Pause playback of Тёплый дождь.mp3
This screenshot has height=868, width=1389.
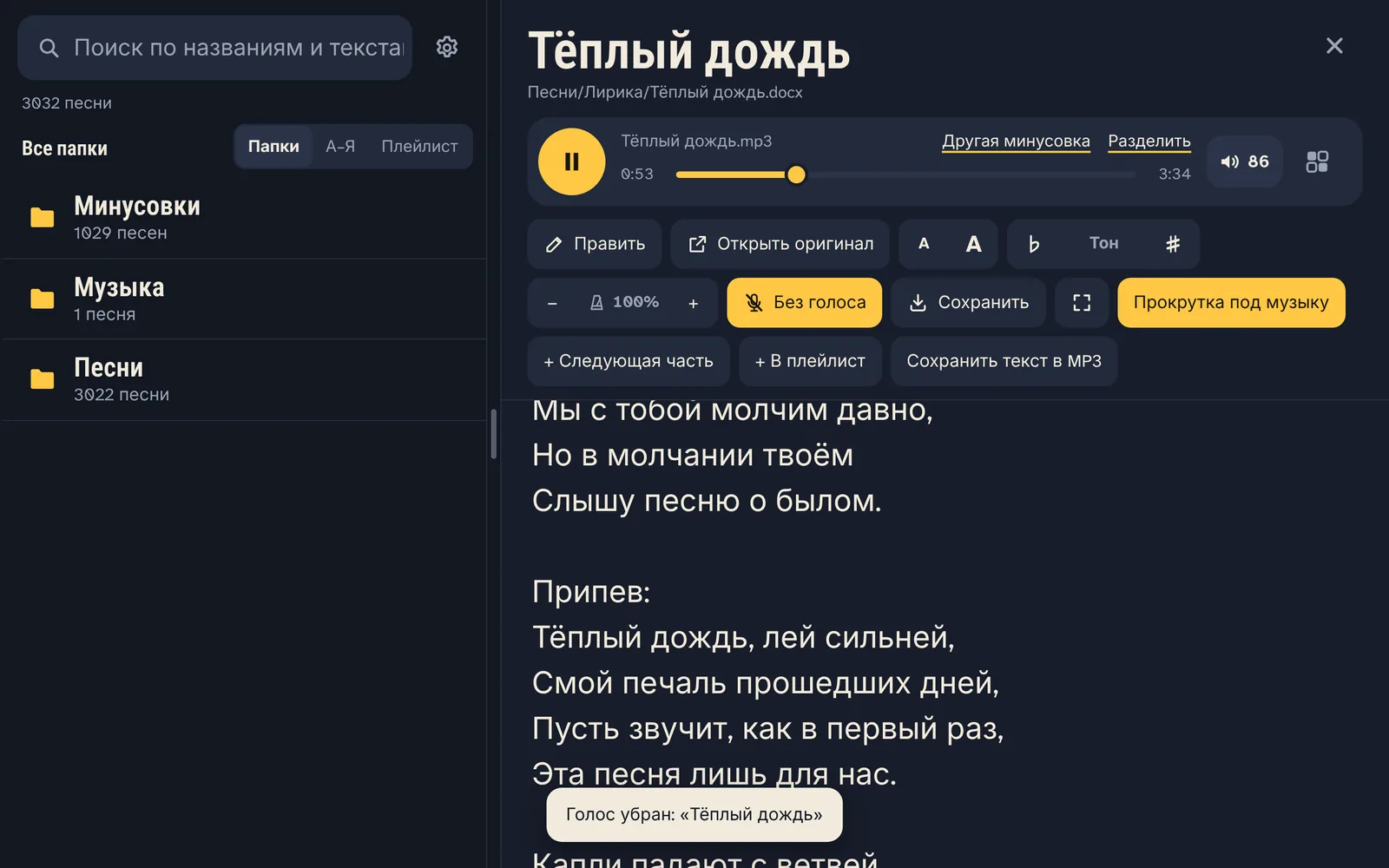point(571,161)
